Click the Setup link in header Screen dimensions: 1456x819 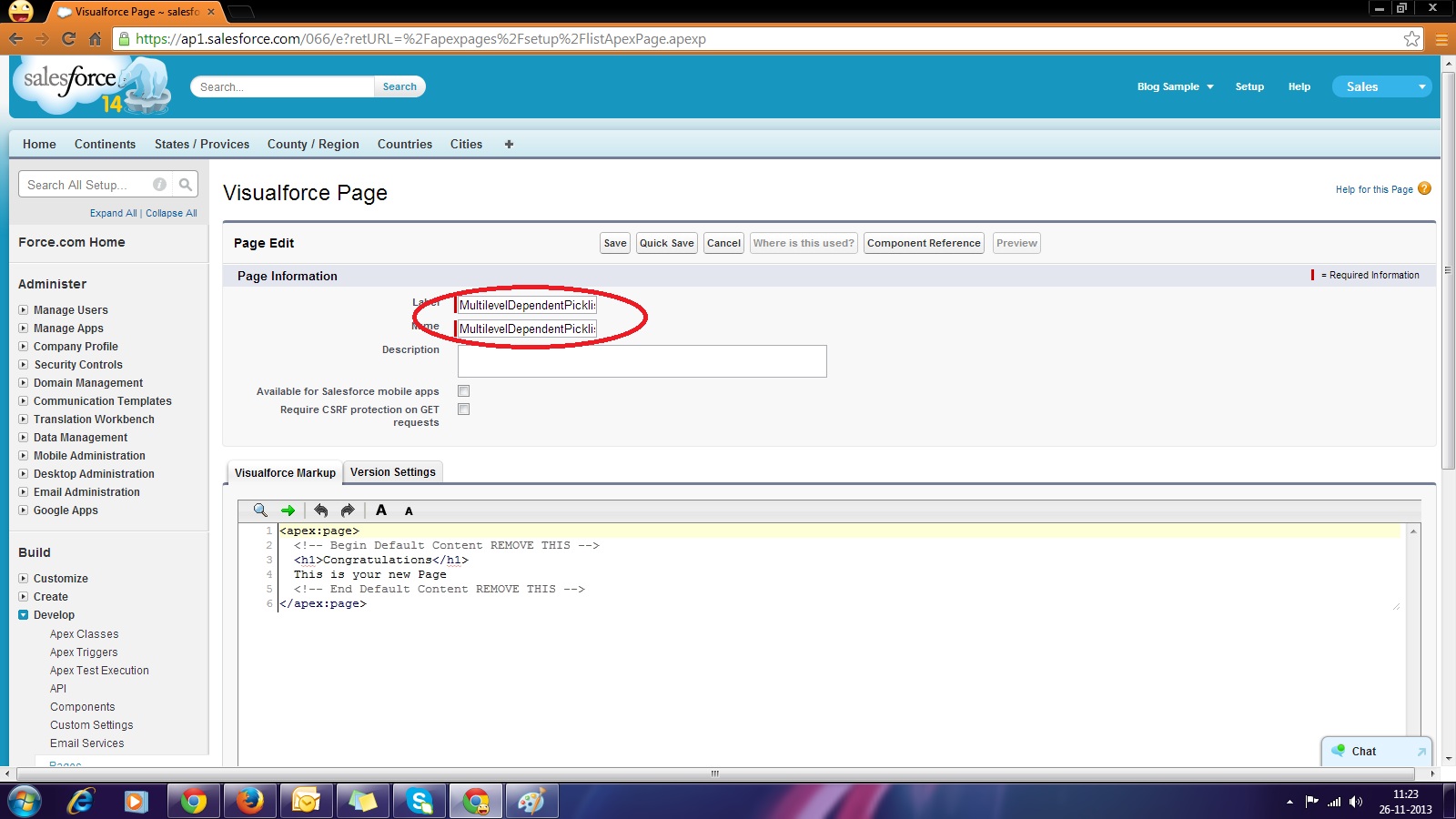1249,86
